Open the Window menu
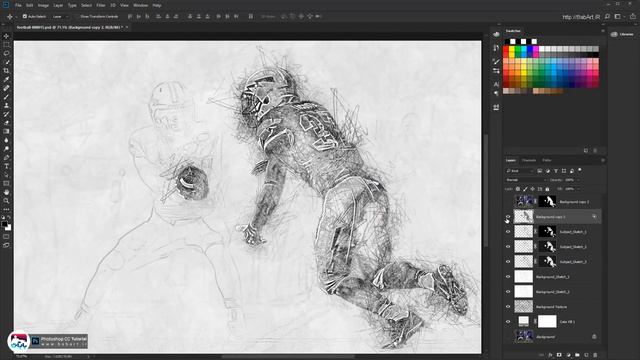Viewport: 640px width, 360px height. pos(140,5)
